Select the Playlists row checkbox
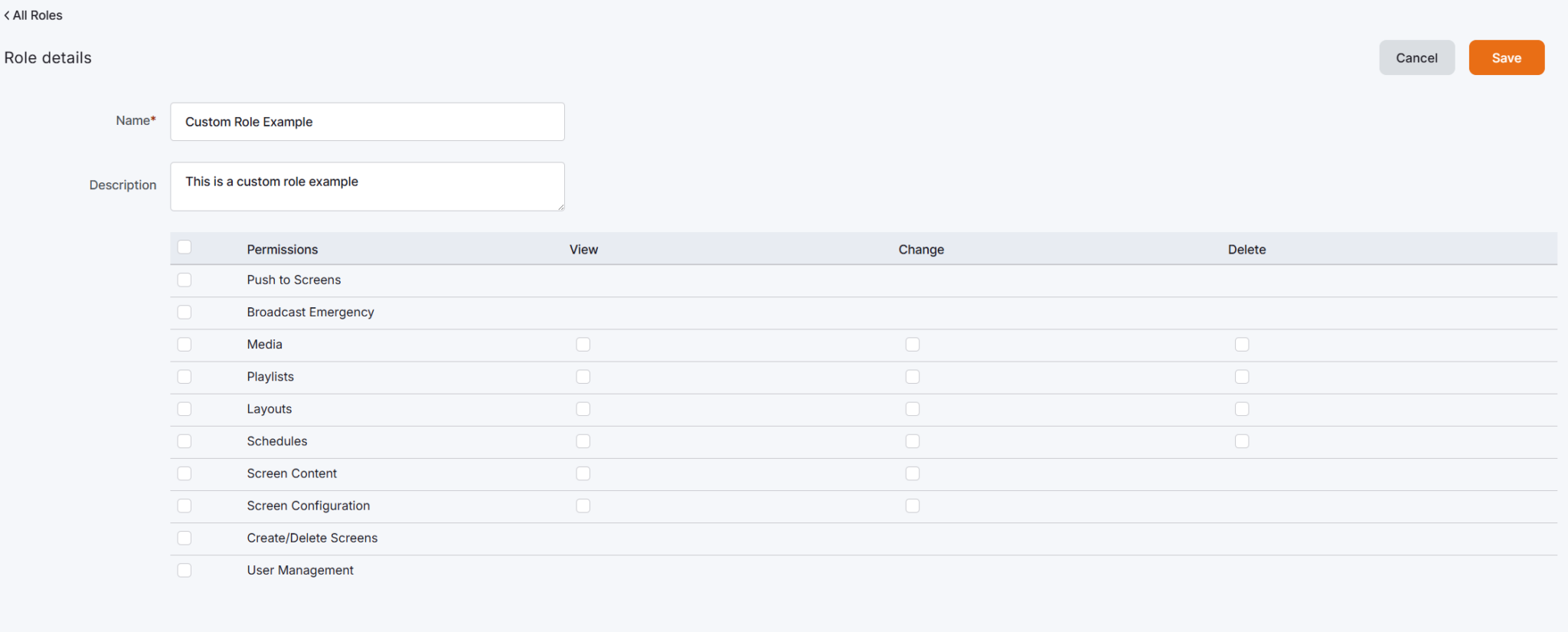Viewport: 1568px width, 632px height. 185,376
